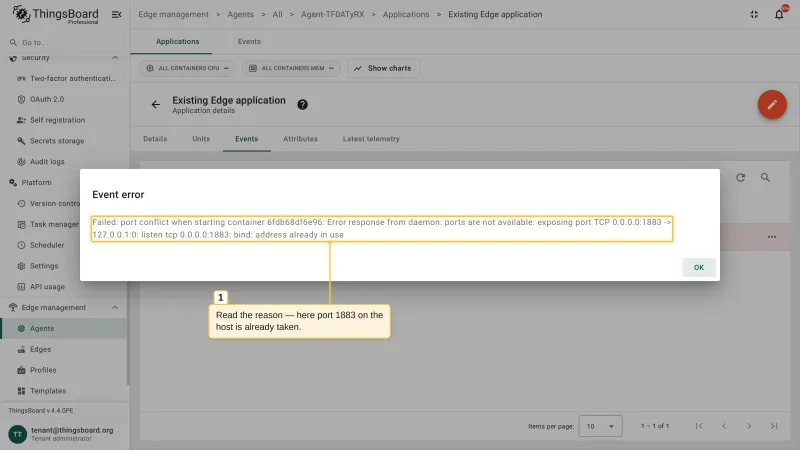Click Agent-TF0ATyRX breadcrumb

click(333, 14)
